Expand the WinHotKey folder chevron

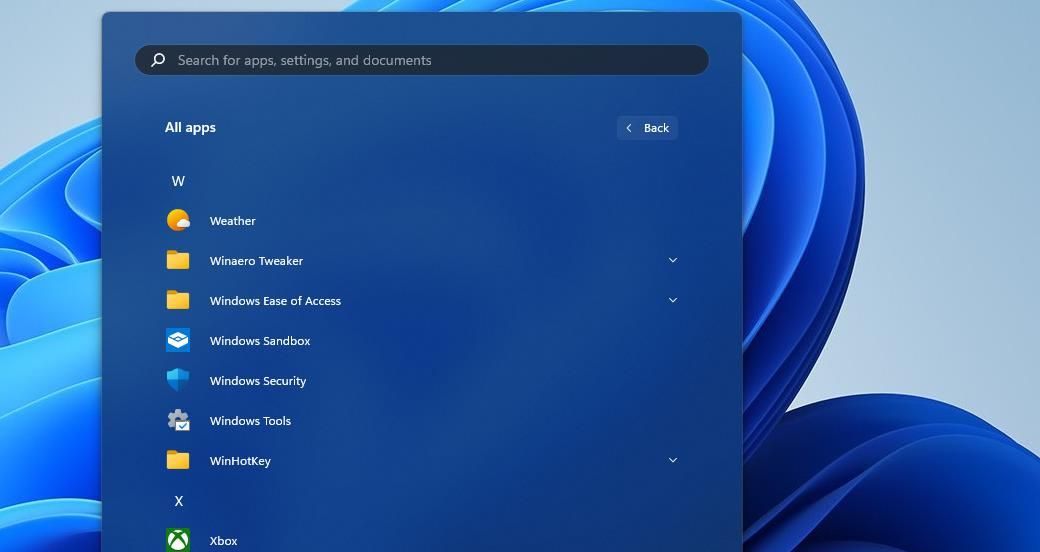[673, 460]
